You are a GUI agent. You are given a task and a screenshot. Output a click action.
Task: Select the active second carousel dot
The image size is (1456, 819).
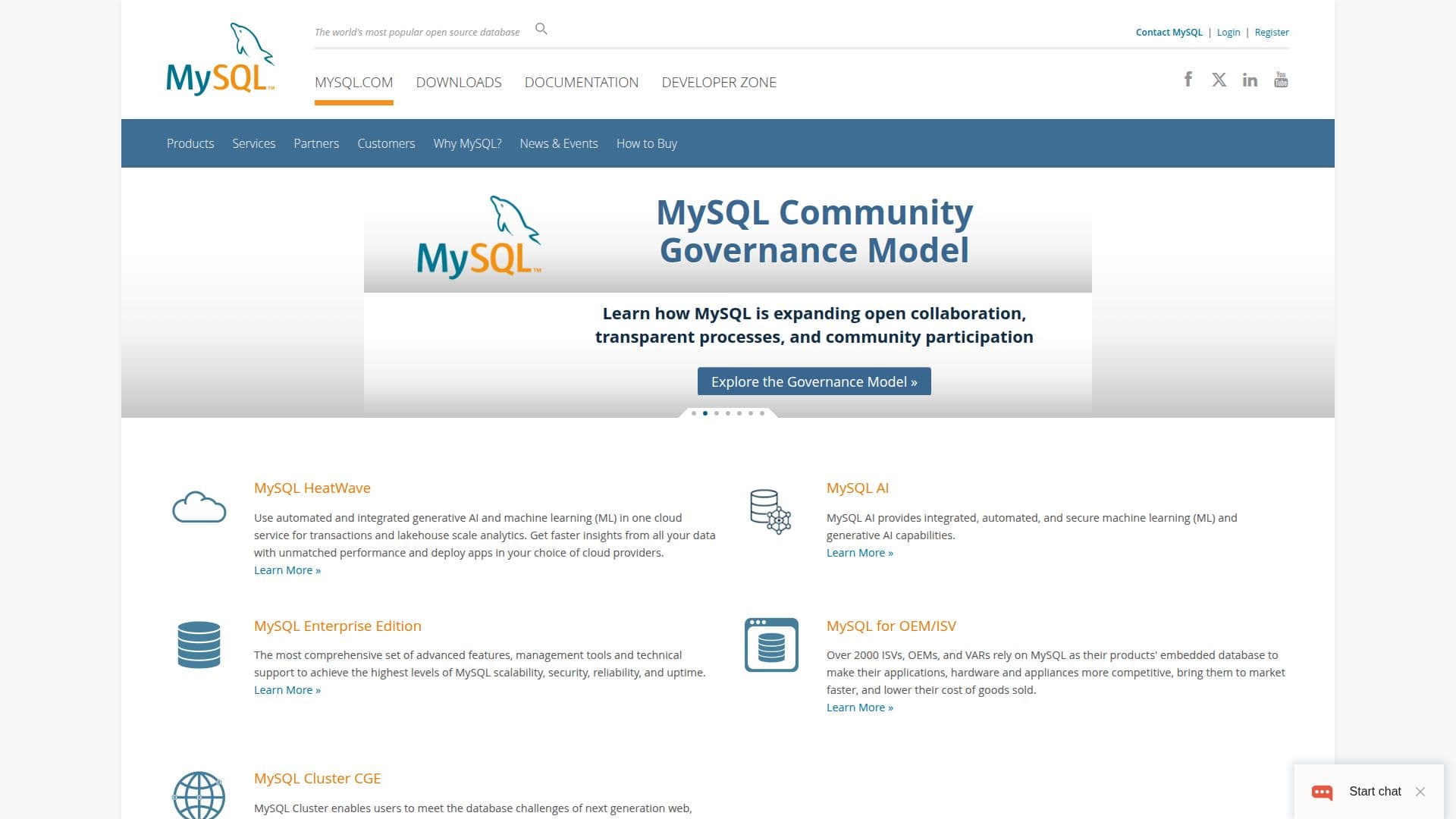pyautogui.click(x=705, y=413)
